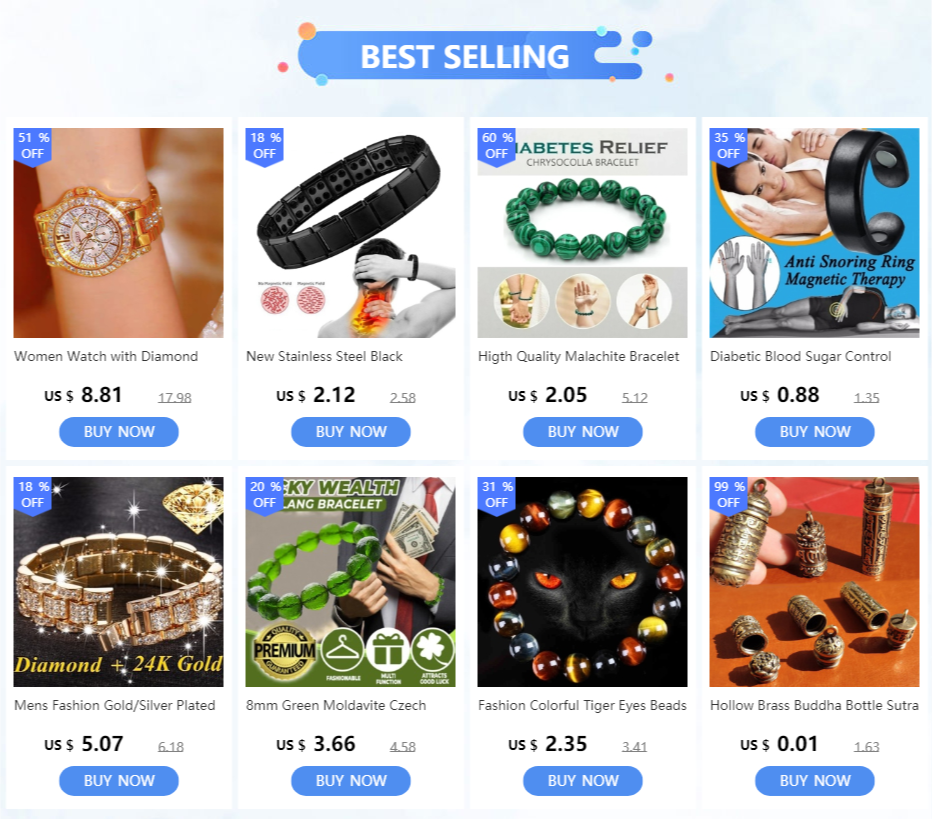Click the 99% OFF discount badge

click(729, 494)
